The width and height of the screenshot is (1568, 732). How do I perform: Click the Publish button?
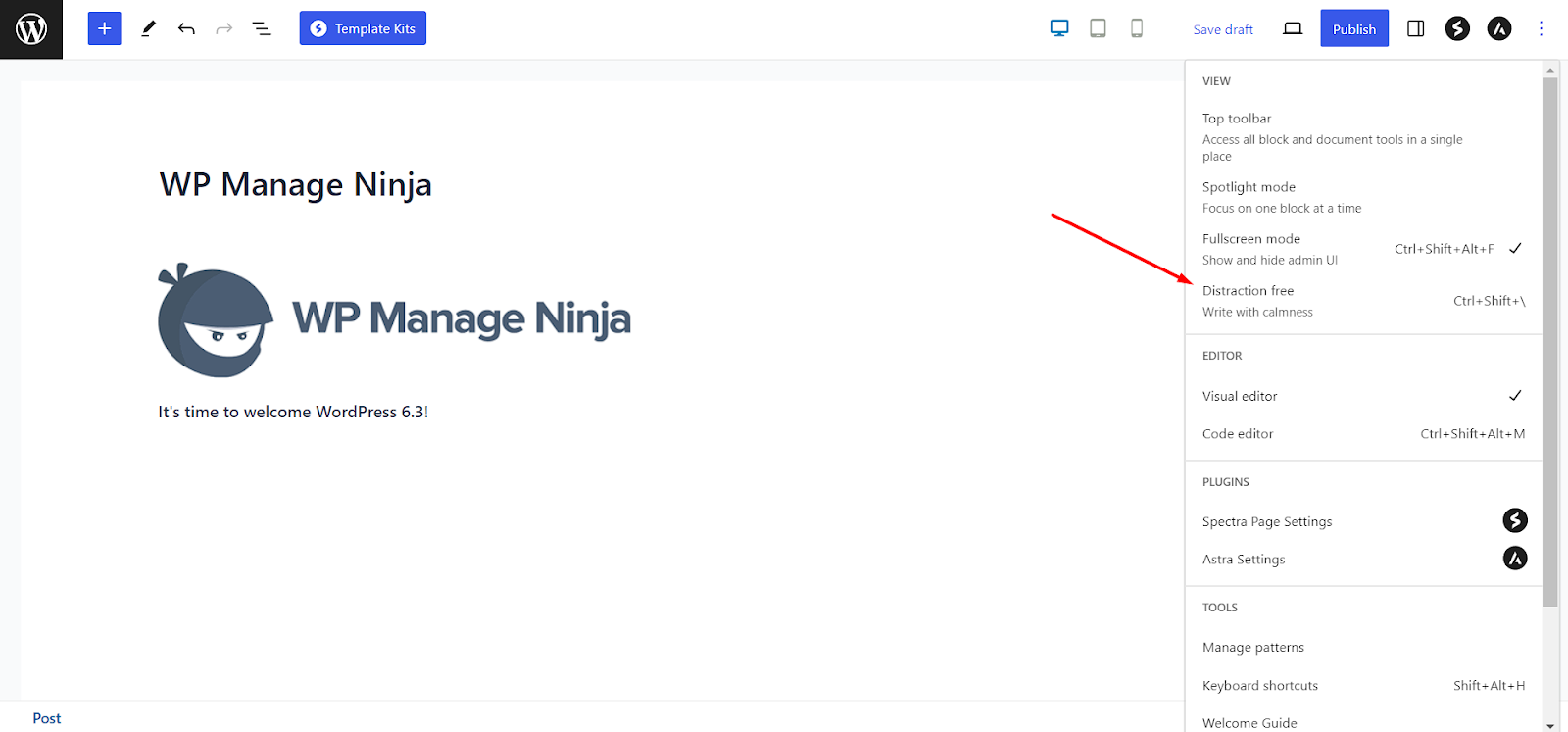pyautogui.click(x=1354, y=28)
